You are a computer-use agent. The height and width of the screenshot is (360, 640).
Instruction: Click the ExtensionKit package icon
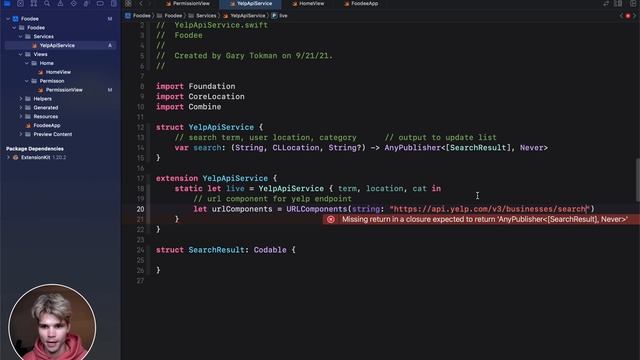(16, 157)
